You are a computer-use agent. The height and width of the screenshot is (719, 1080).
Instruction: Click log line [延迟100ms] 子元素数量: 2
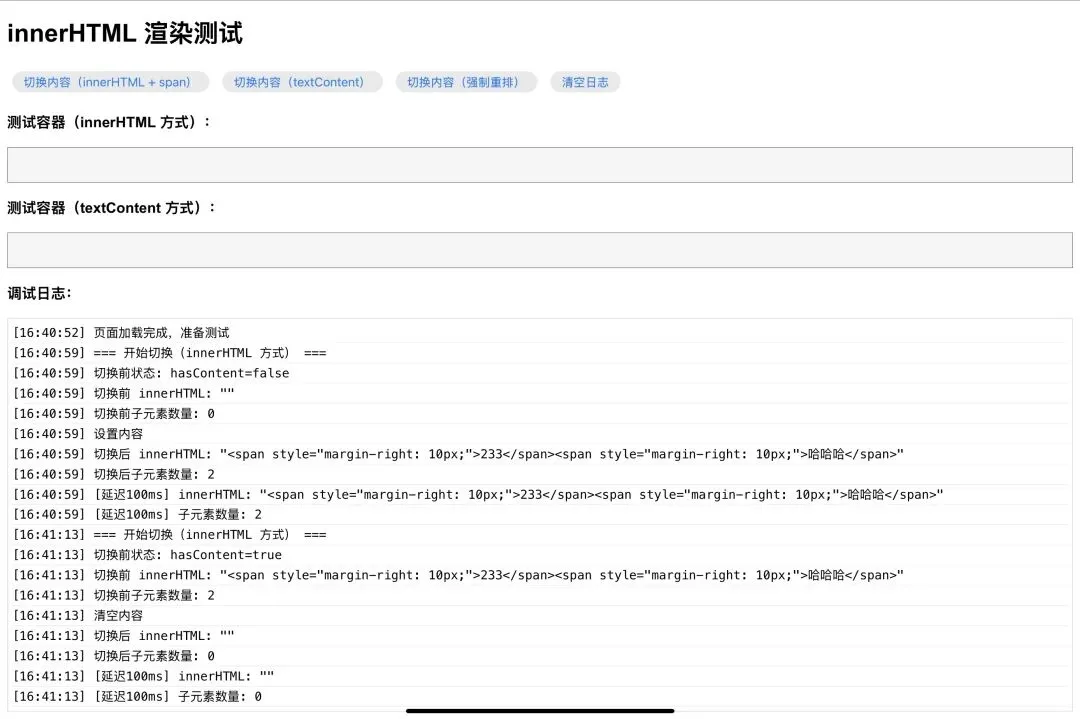coord(540,514)
